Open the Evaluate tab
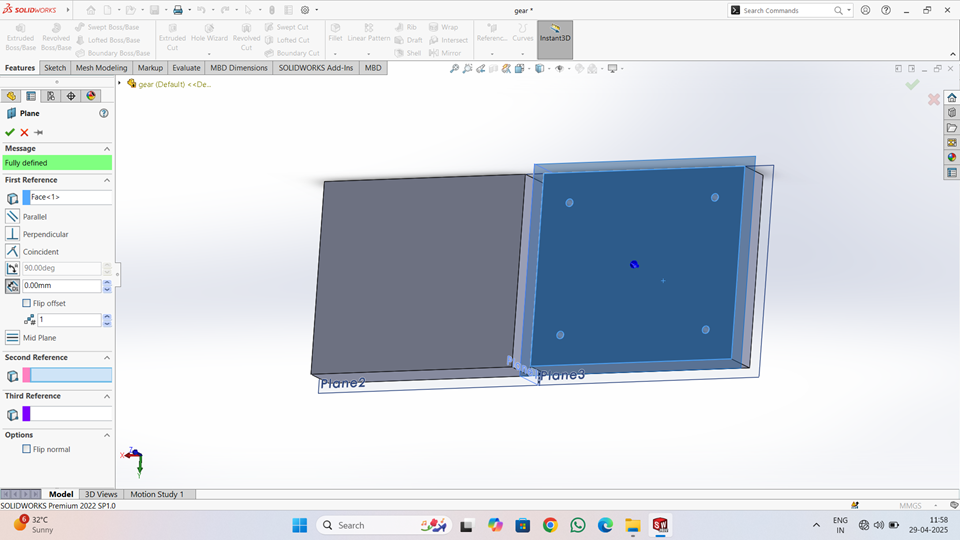960x540 pixels. tap(186, 68)
